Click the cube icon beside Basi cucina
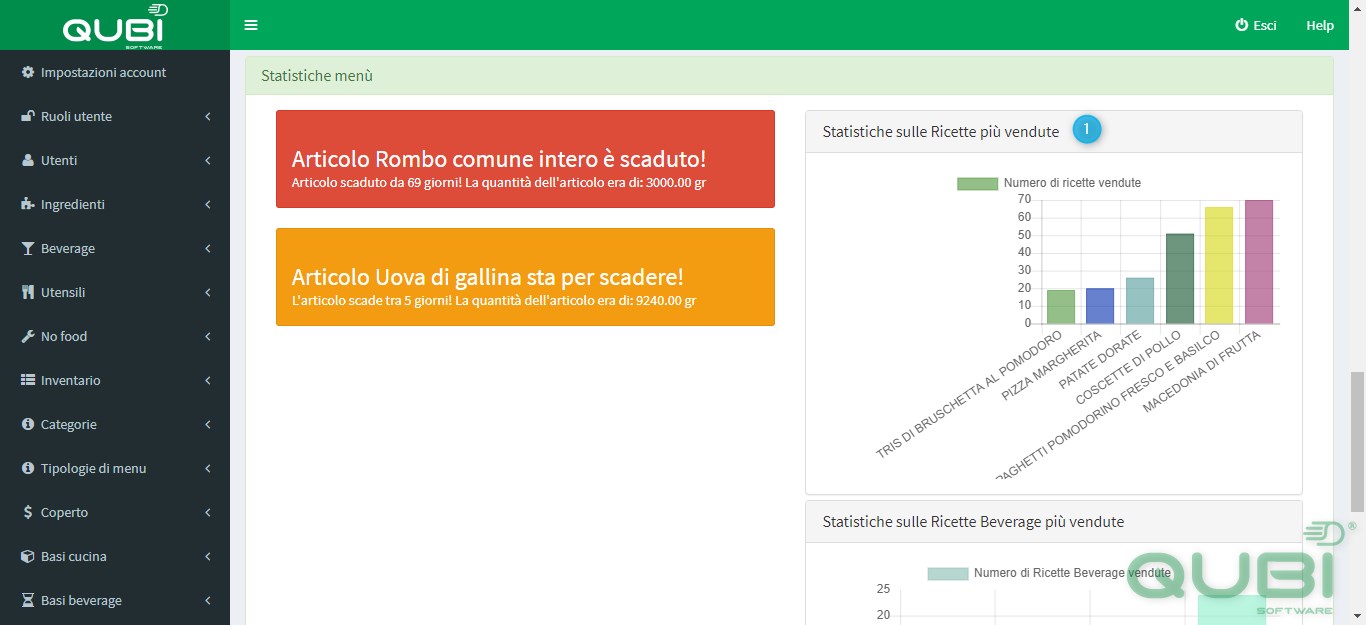Screen dimensions: 1366x625 28,557
